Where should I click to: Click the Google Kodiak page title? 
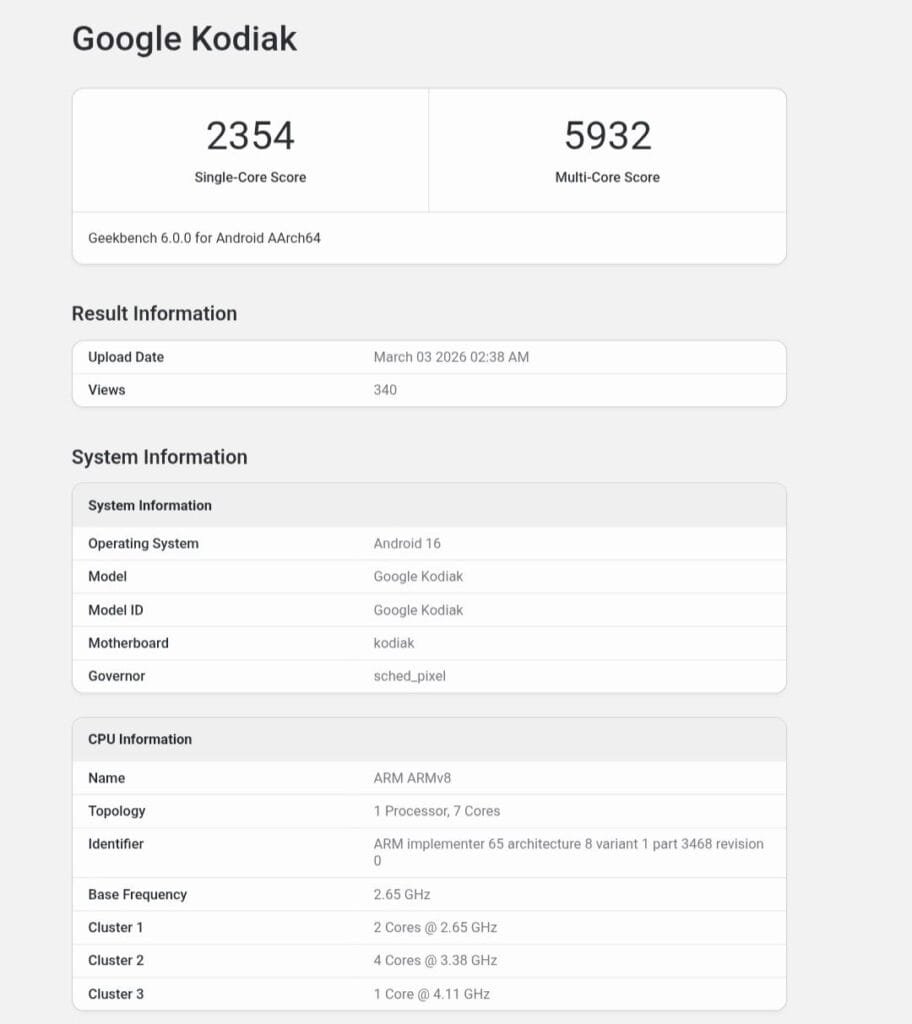point(183,38)
